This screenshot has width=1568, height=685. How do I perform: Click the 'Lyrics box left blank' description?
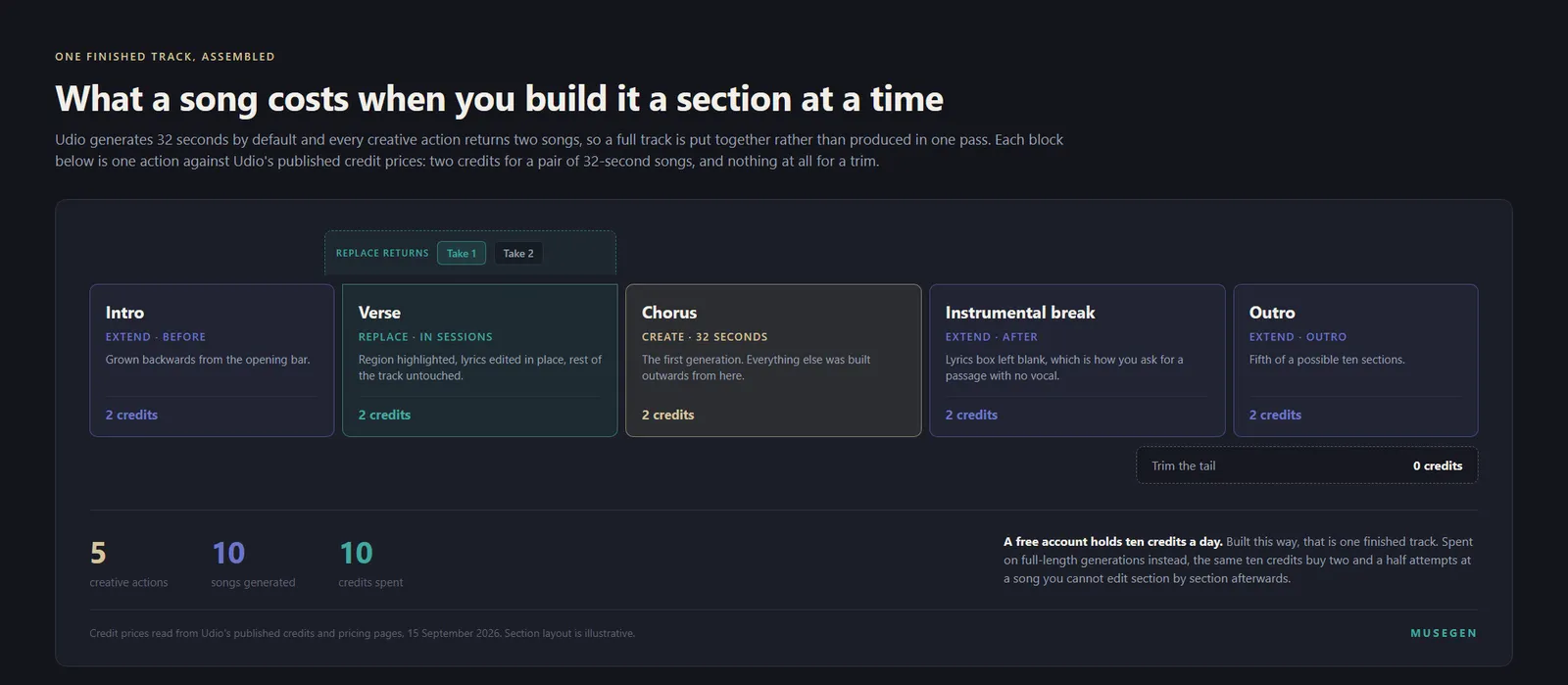point(1064,367)
